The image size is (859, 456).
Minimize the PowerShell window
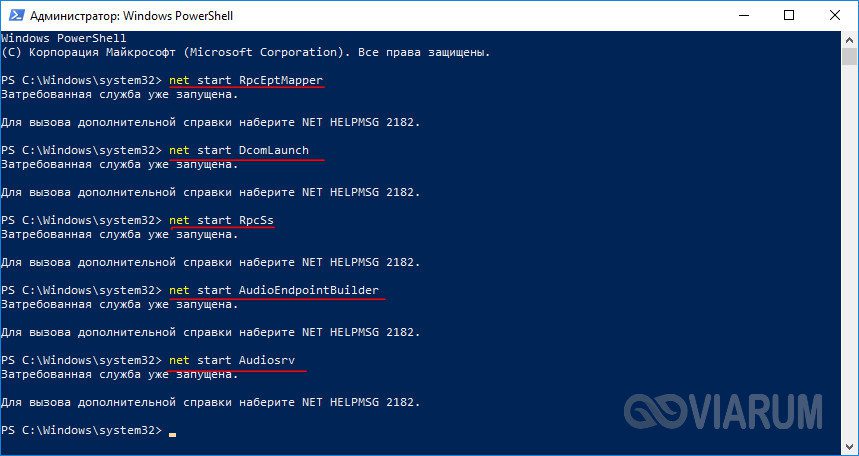click(742, 15)
